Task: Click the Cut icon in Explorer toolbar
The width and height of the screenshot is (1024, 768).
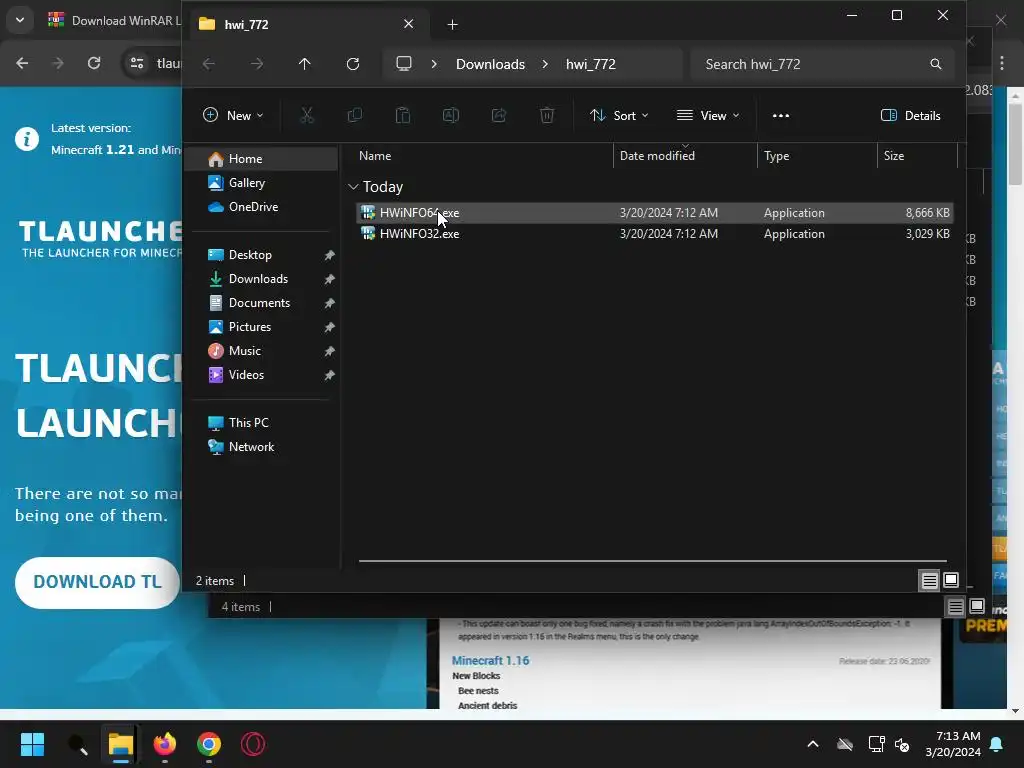Action: (x=307, y=116)
